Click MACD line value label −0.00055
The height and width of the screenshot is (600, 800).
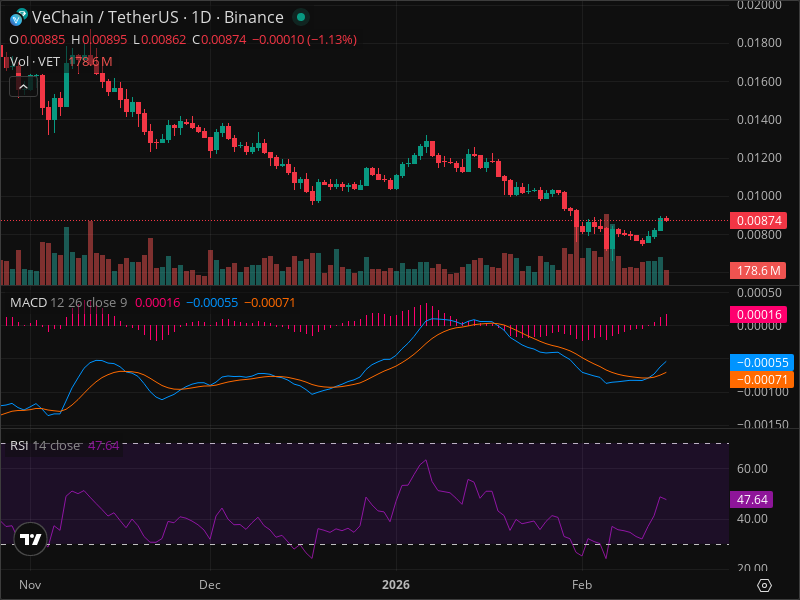click(762, 362)
